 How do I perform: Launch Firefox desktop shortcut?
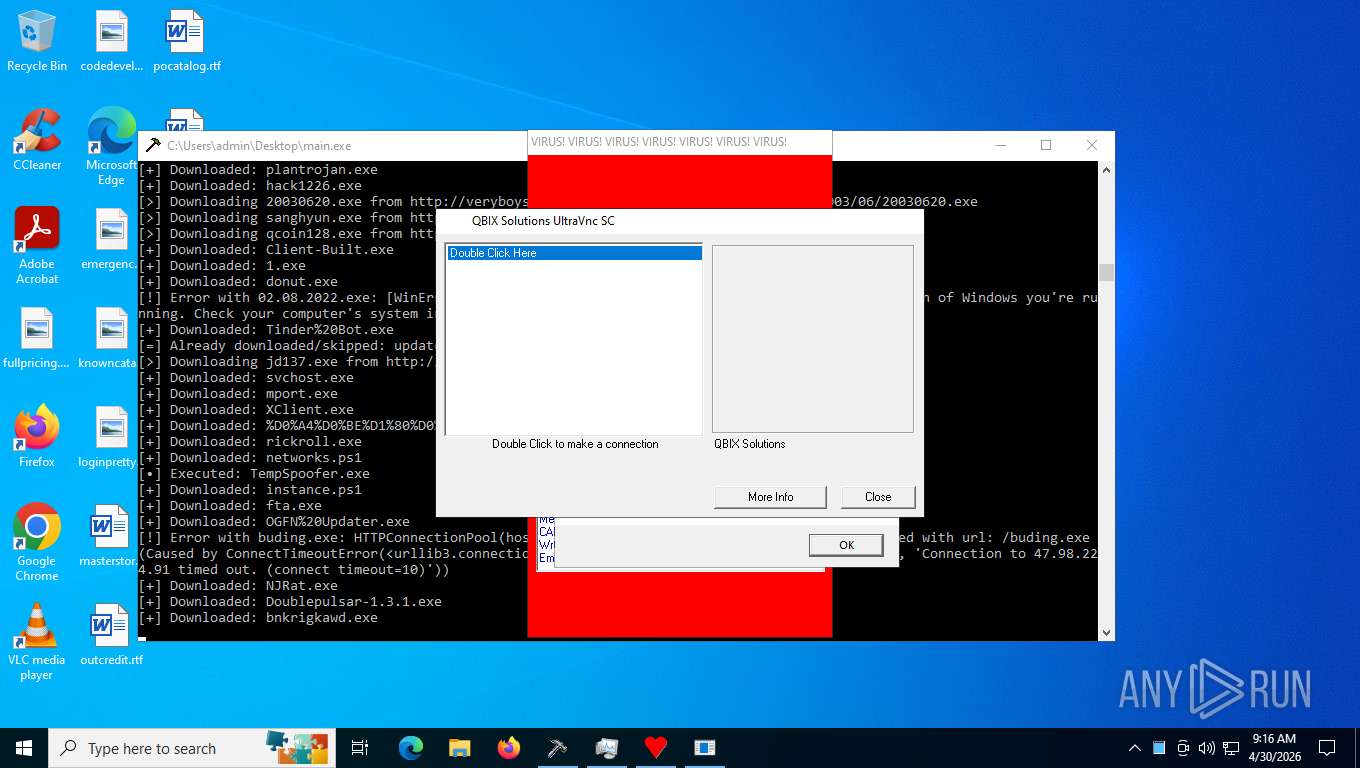pyautogui.click(x=37, y=437)
